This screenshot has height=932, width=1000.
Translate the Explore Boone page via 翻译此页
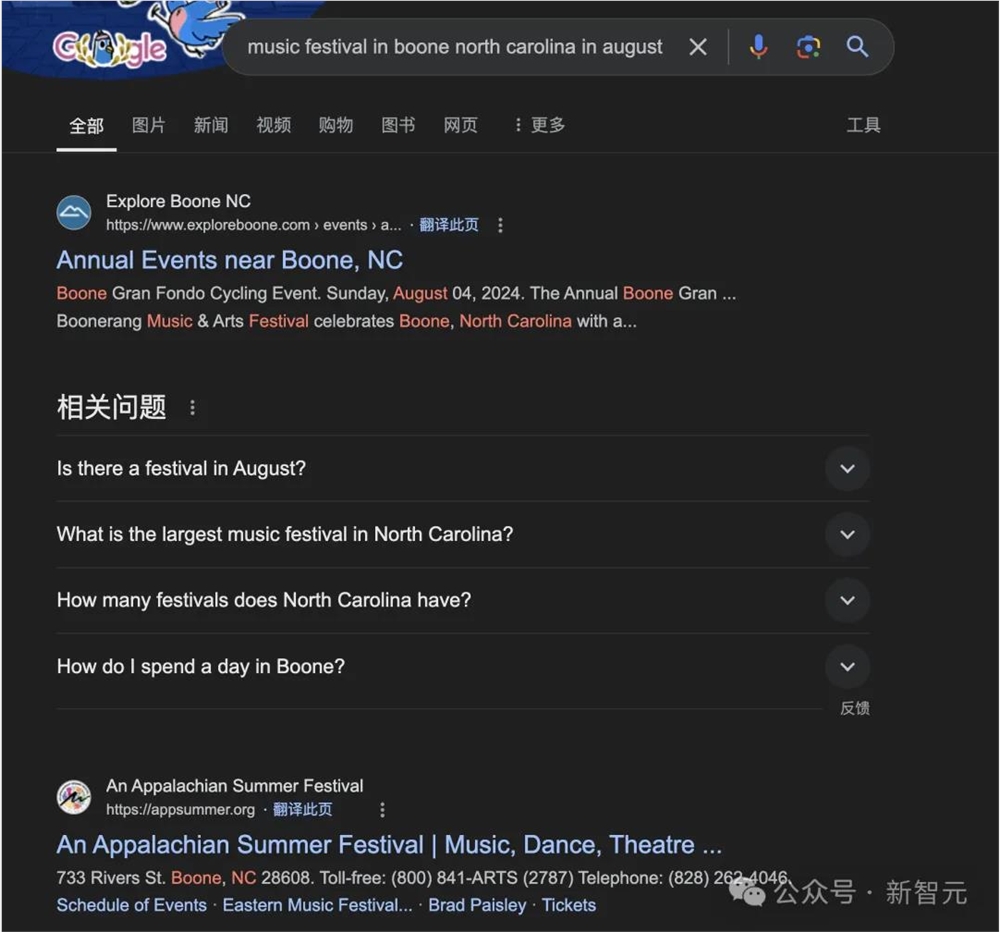coord(448,225)
